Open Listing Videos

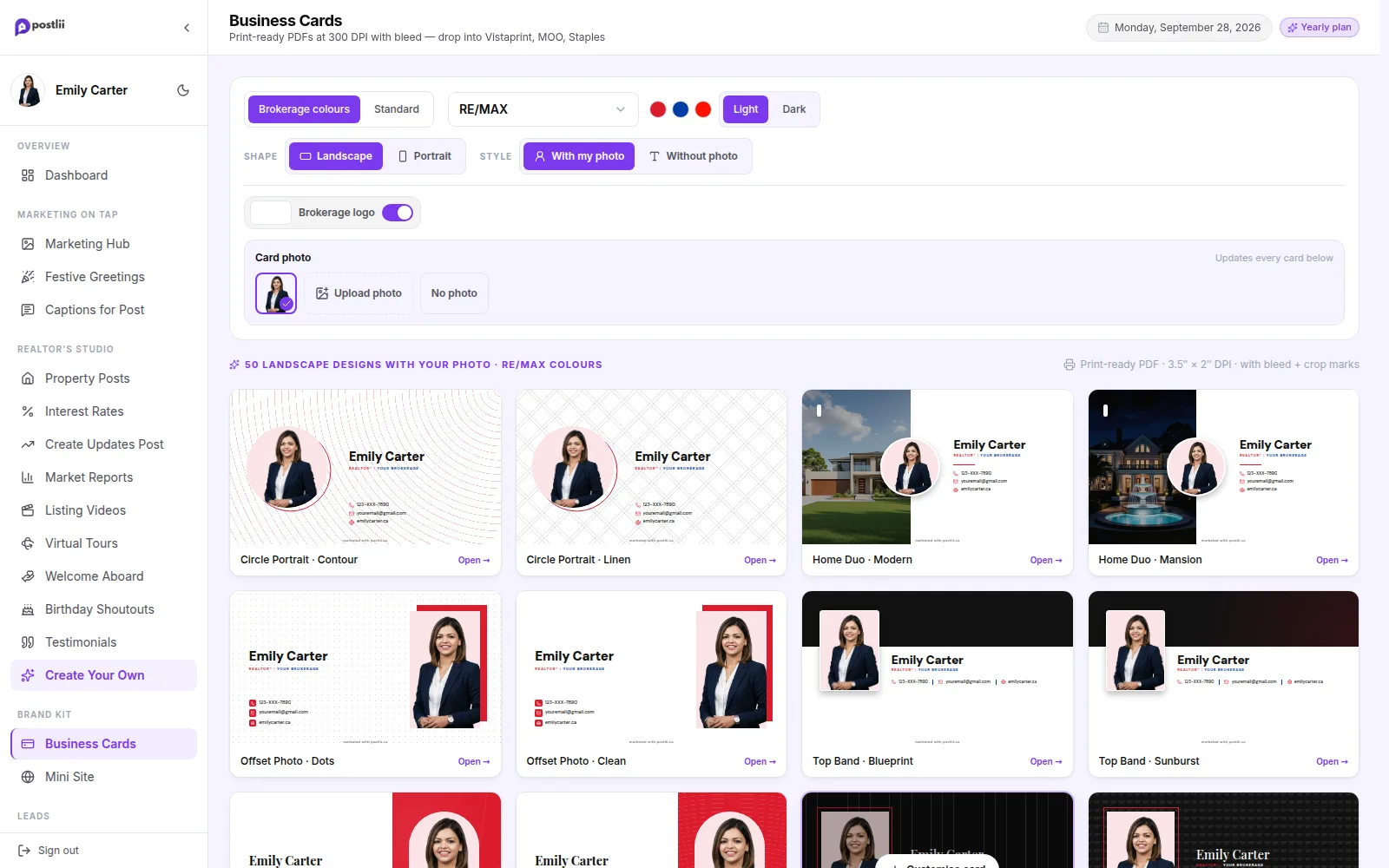click(103, 510)
